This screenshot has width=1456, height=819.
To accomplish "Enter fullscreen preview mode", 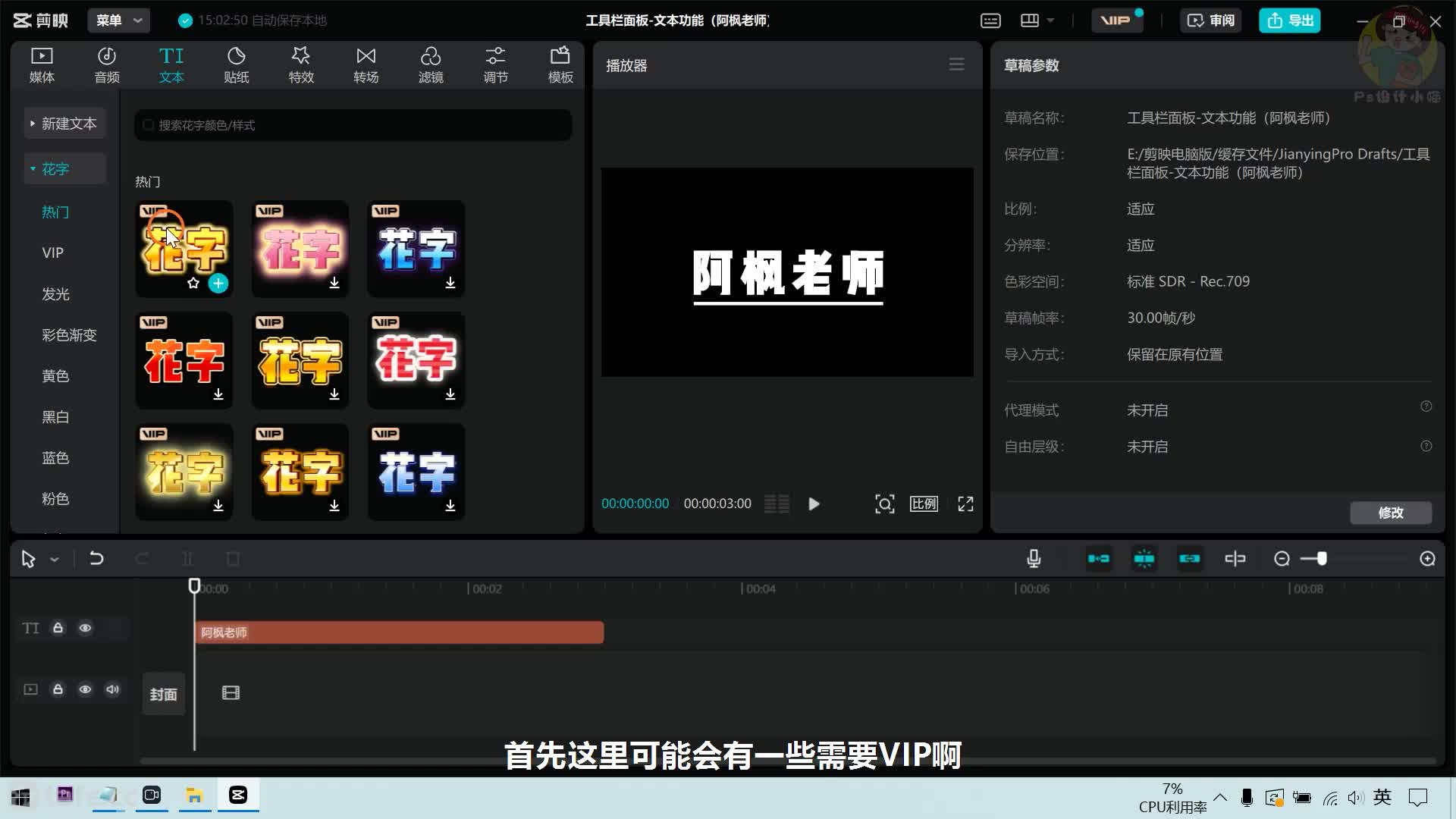I will (x=965, y=504).
